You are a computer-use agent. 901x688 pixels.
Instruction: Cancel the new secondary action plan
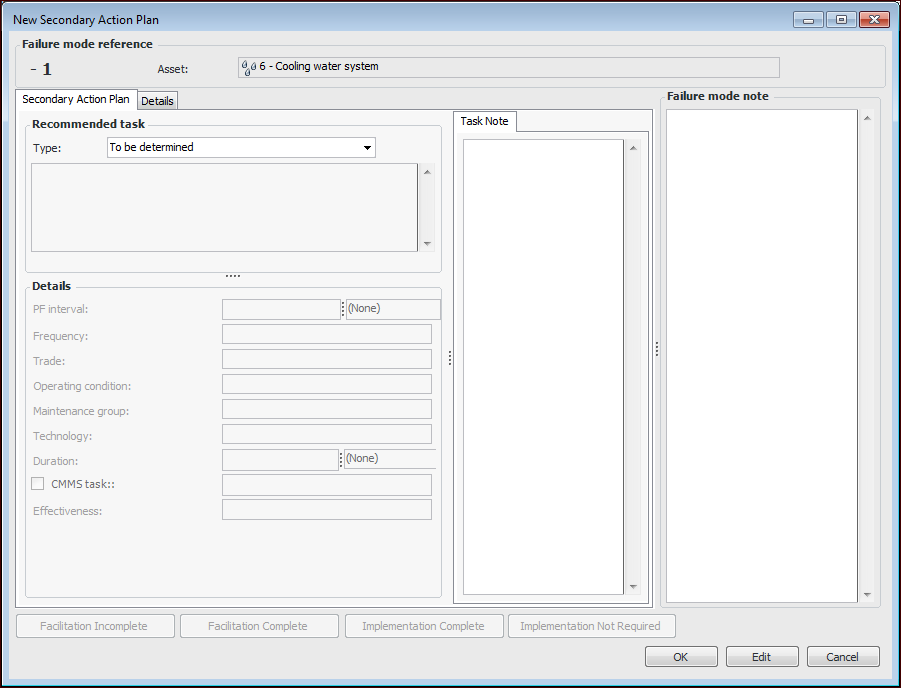pyautogui.click(x=843, y=657)
